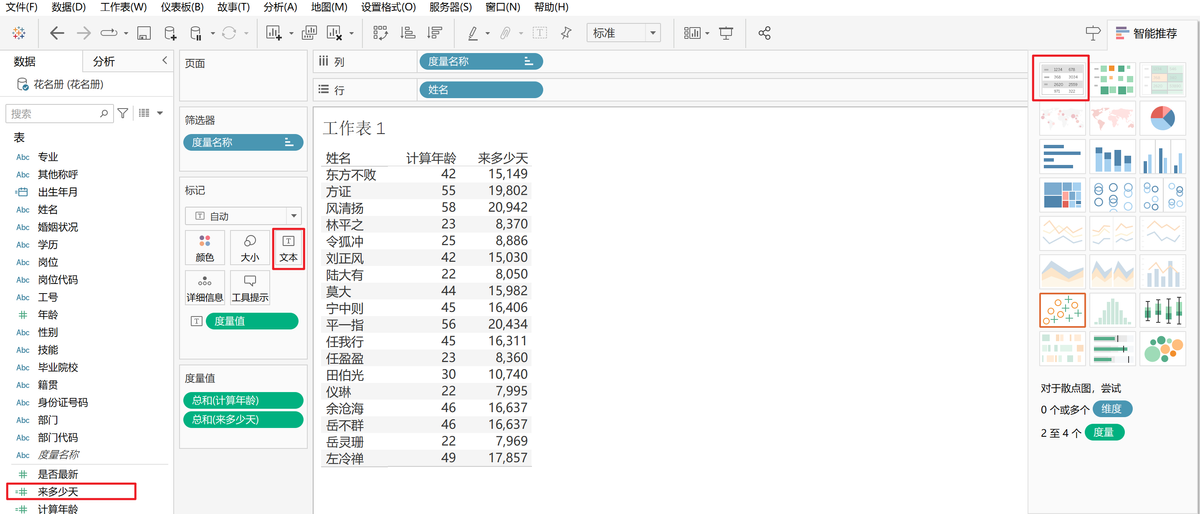The image size is (1200, 514).
Task: Click the presentation mode icon
Action: 726,33
